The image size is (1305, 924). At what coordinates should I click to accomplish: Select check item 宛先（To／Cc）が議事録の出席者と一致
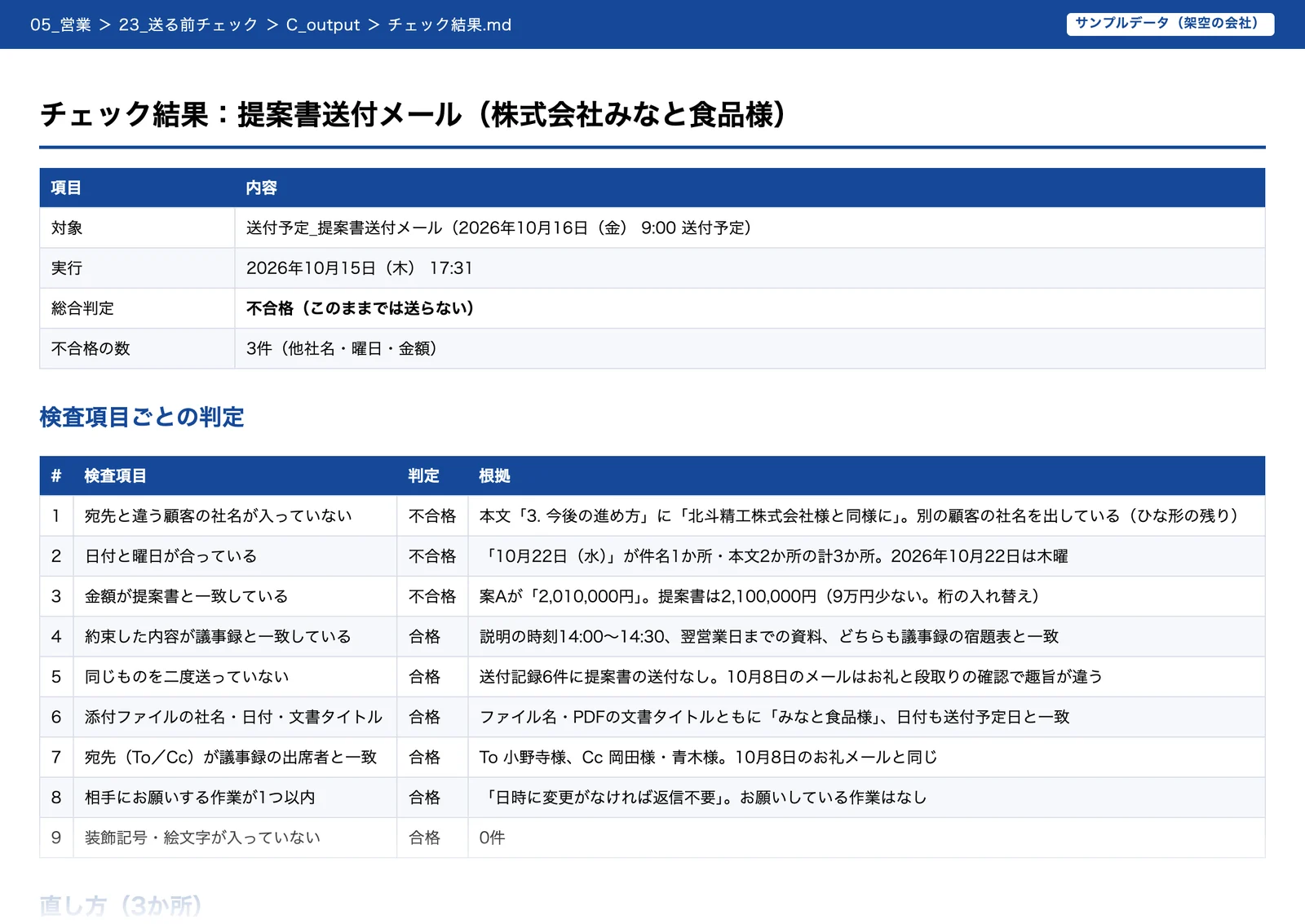click(x=231, y=757)
